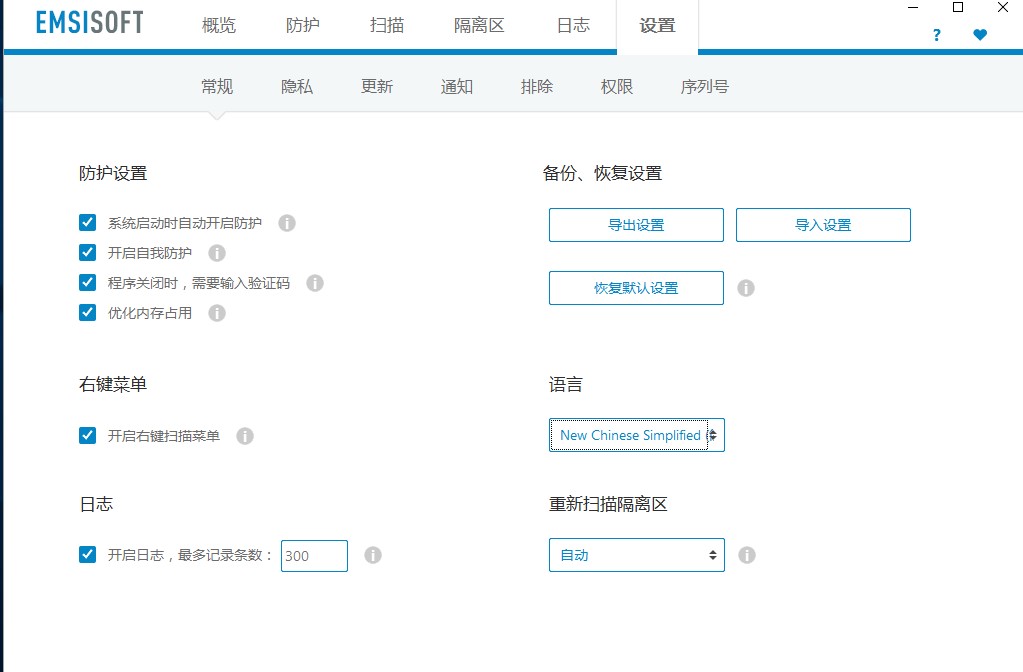Image resolution: width=1023 pixels, height=672 pixels.
Task: Minimize the Emsisoft window
Action: [913, 7]
